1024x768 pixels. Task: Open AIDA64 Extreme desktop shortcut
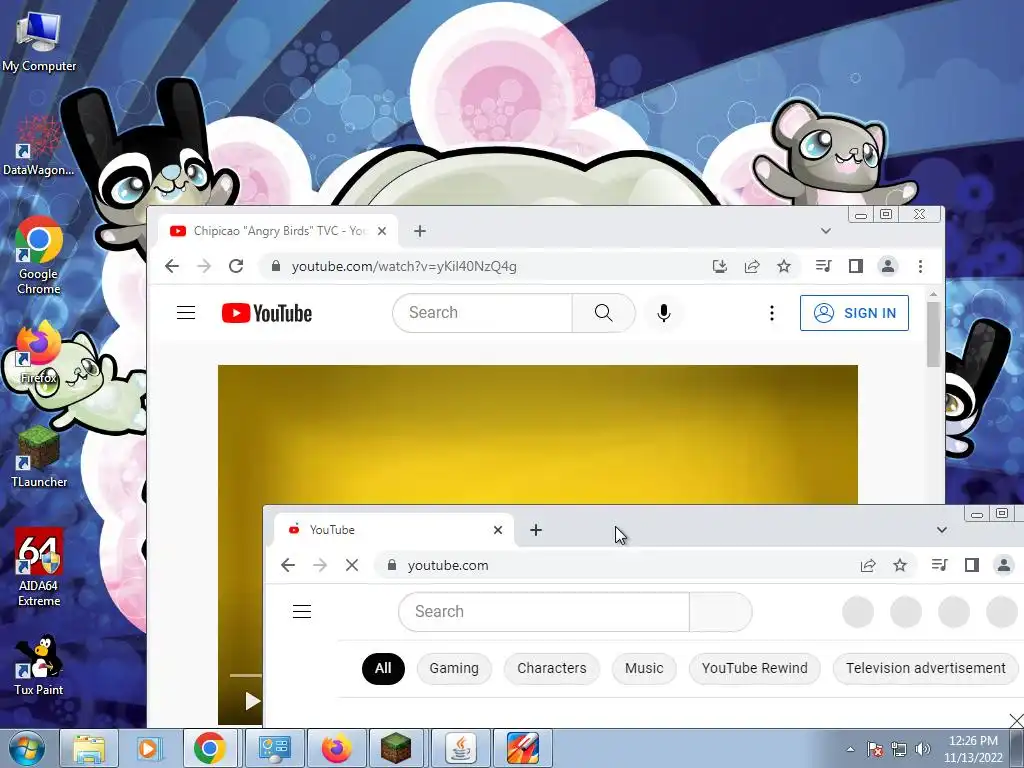coord(39,567)
